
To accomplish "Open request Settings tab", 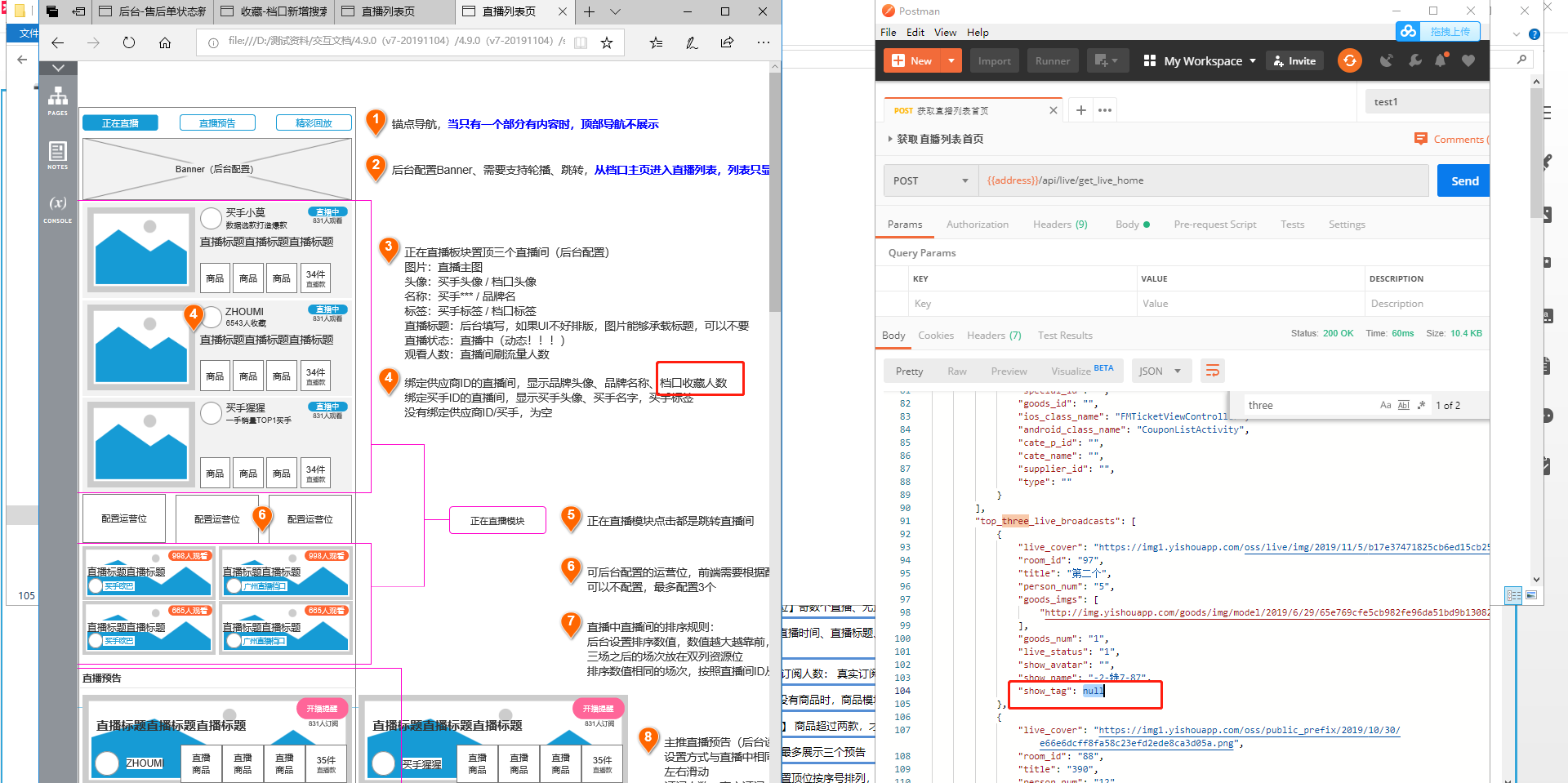I will (x=1347, y=225).
